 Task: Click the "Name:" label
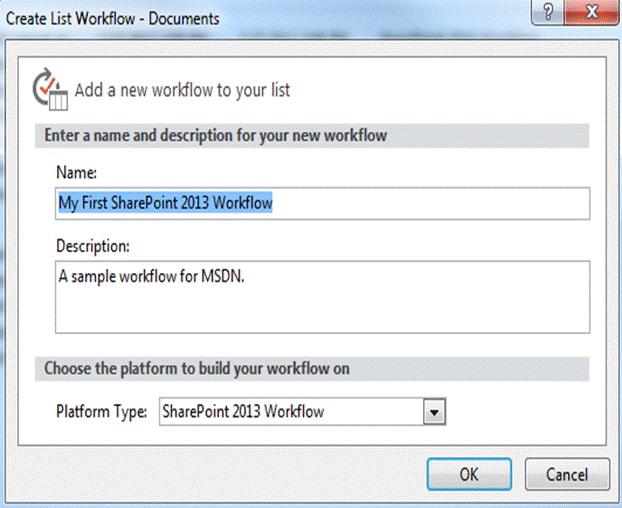[77, 173]
